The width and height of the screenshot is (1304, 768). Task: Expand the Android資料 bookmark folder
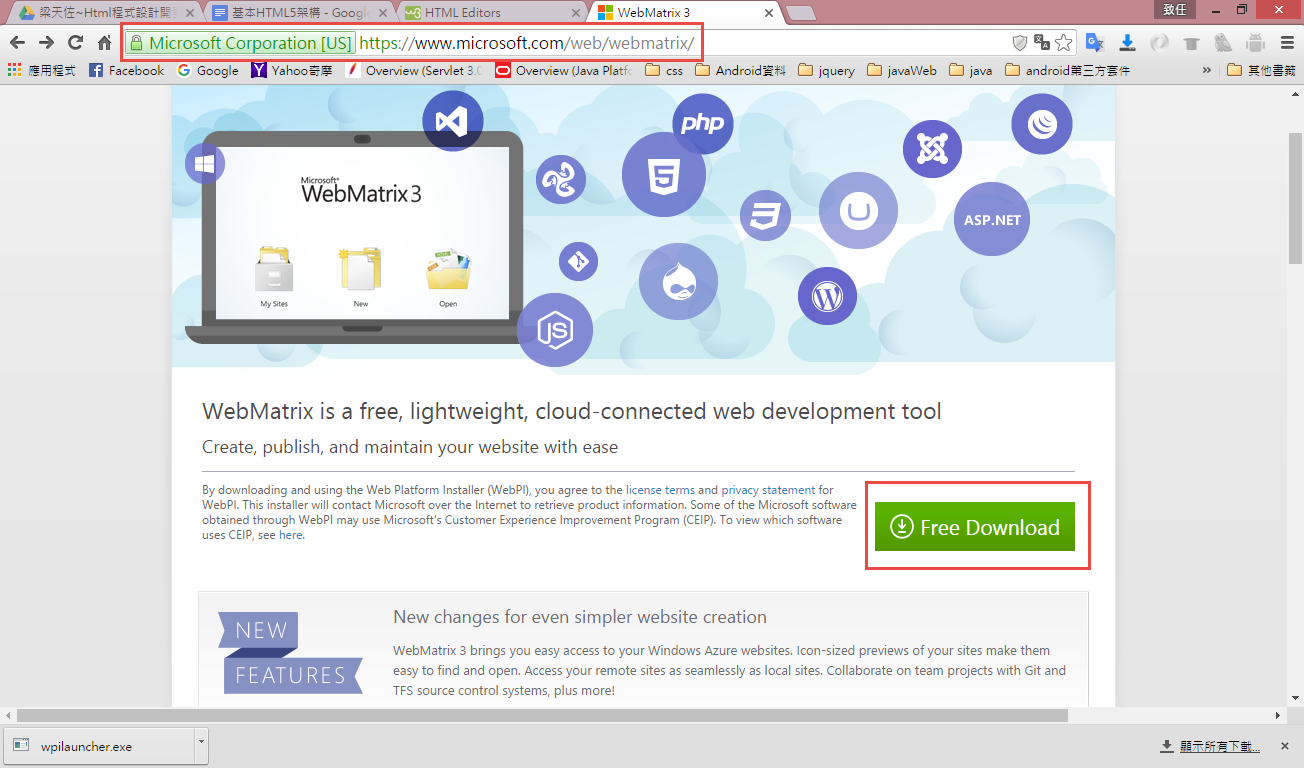click(740, 70)
